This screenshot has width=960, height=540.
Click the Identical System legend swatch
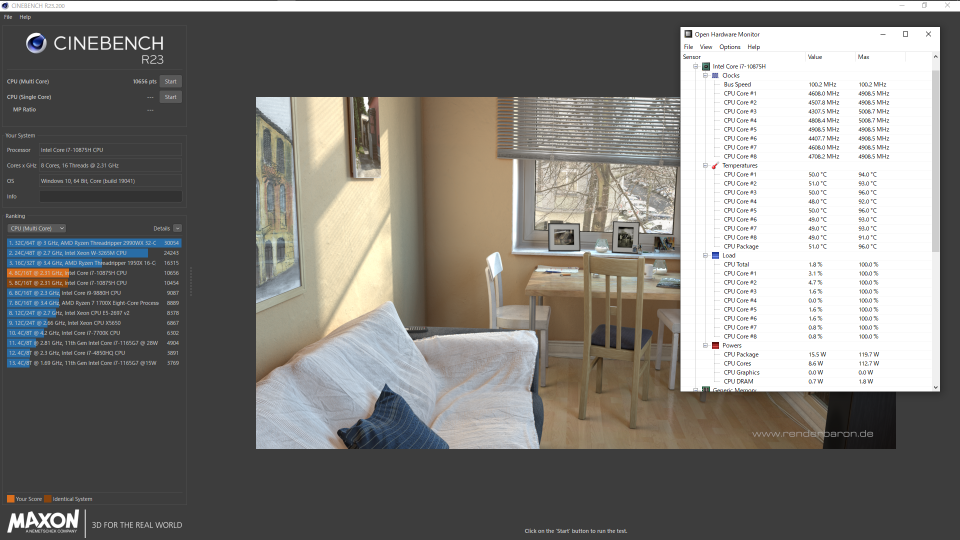point(48,499)
